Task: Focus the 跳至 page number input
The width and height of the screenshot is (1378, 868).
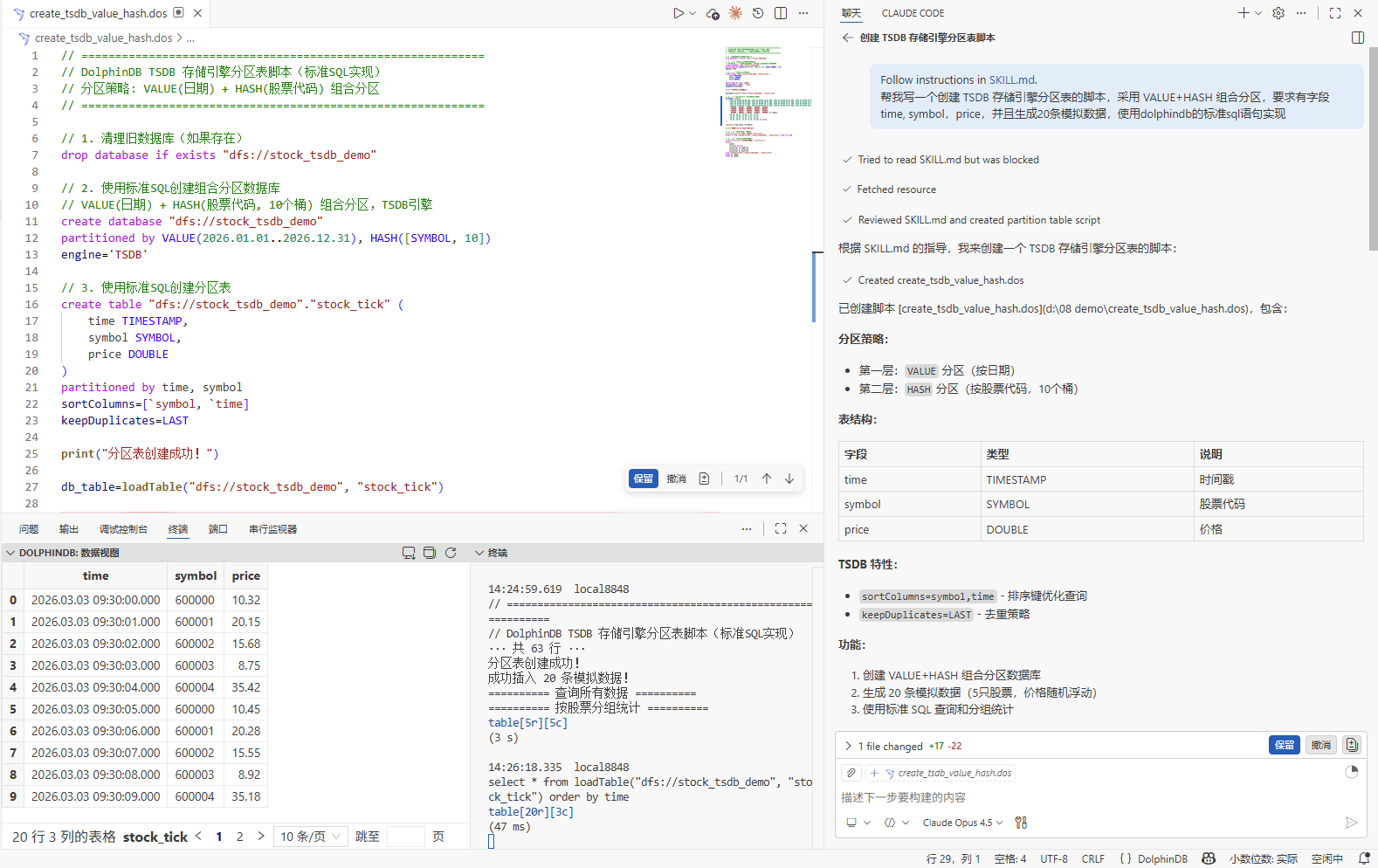Action: (406, 837)
